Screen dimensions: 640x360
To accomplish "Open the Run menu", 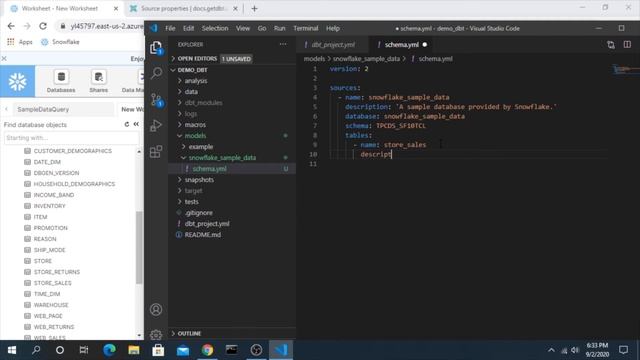I will click(280, 29).
